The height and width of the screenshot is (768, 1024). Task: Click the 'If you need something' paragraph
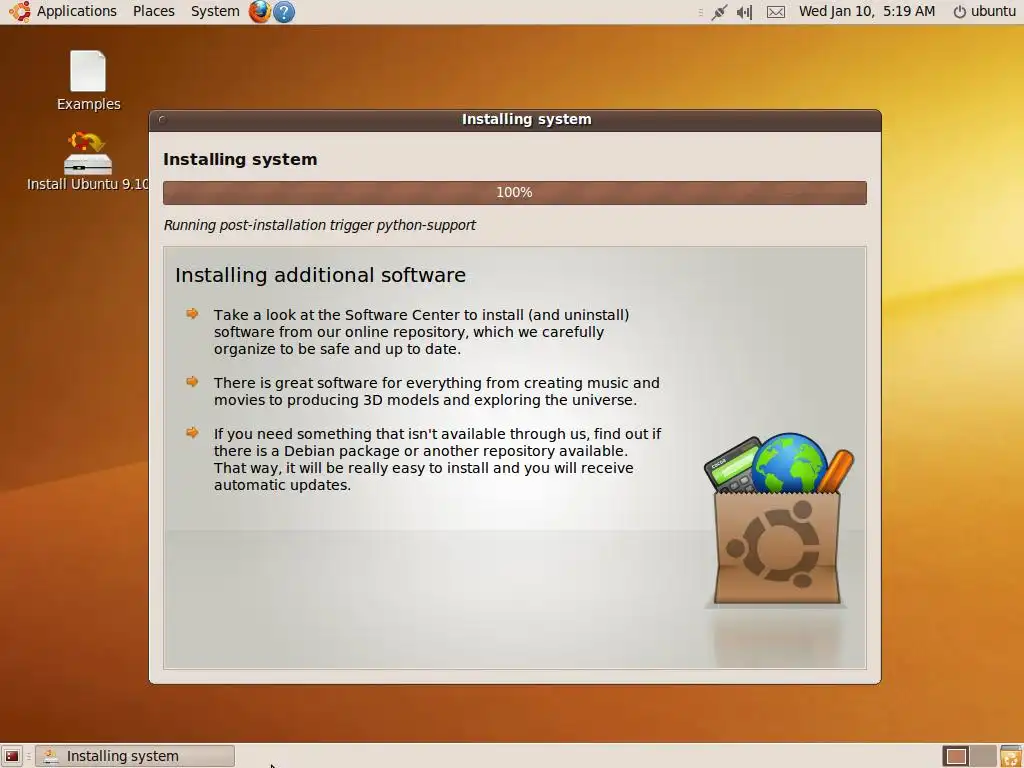pos(438,459)
